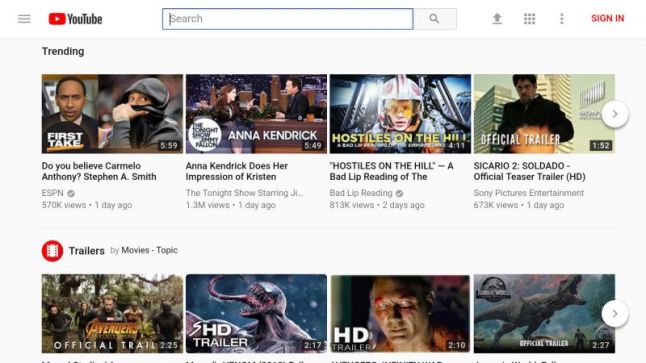Image resolution: width=646 pixels, height=363 pixels.
Task: Open title 'HOSTILES ON THE HILL' Bad Lip Reading
Action: click(391, 171)
